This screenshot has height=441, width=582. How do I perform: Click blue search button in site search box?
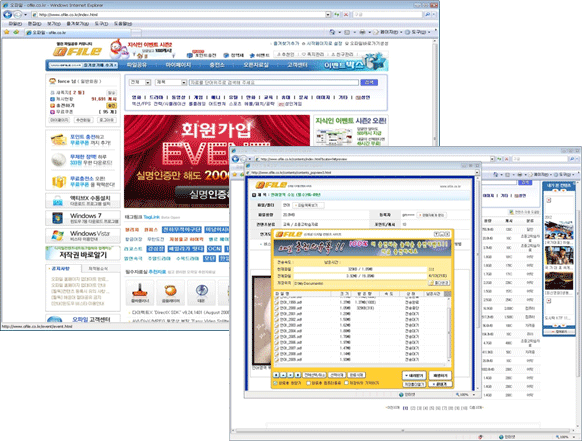coord(369,82)
